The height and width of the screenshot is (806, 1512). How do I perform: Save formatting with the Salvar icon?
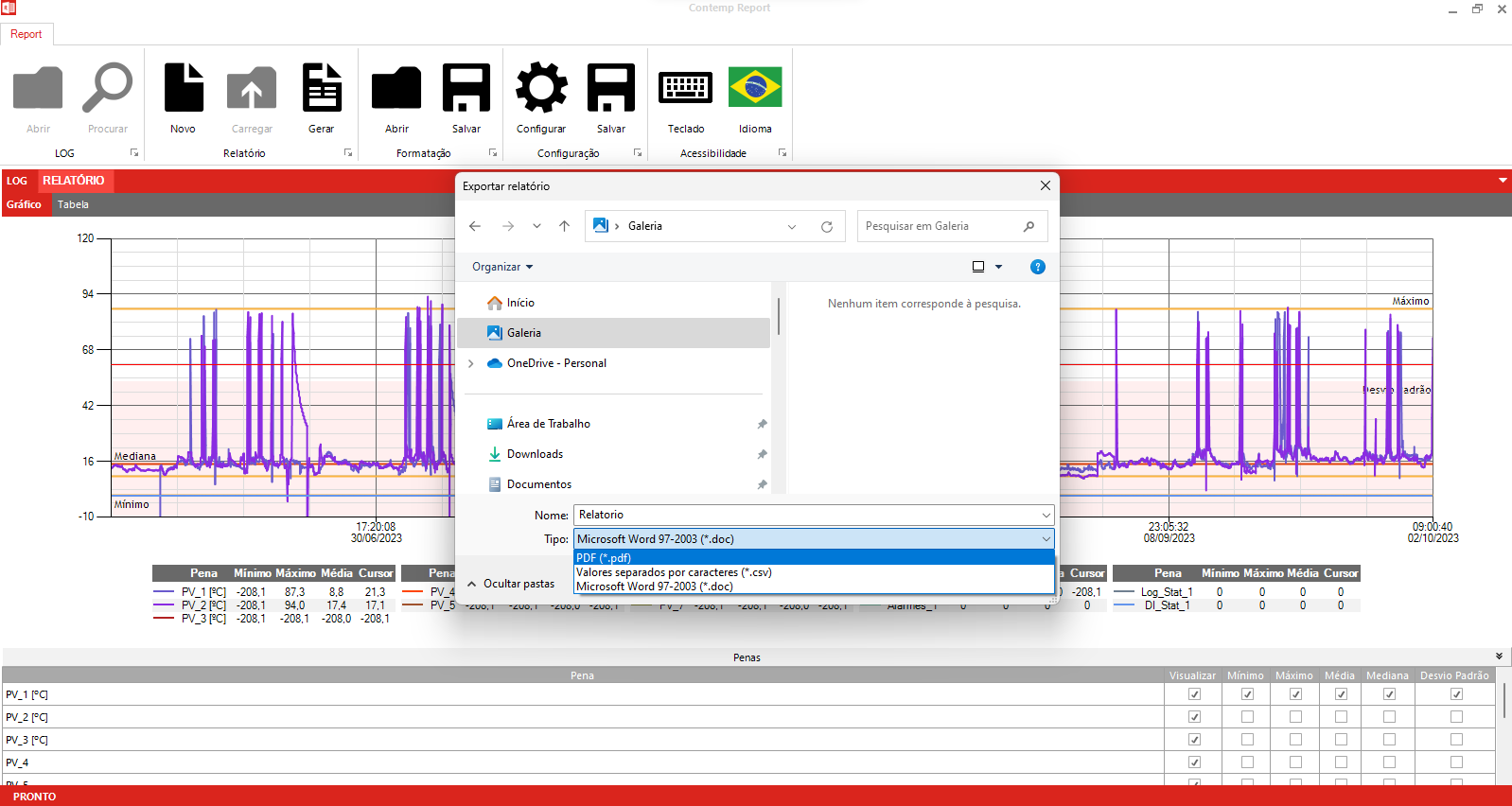click(466, 89)
